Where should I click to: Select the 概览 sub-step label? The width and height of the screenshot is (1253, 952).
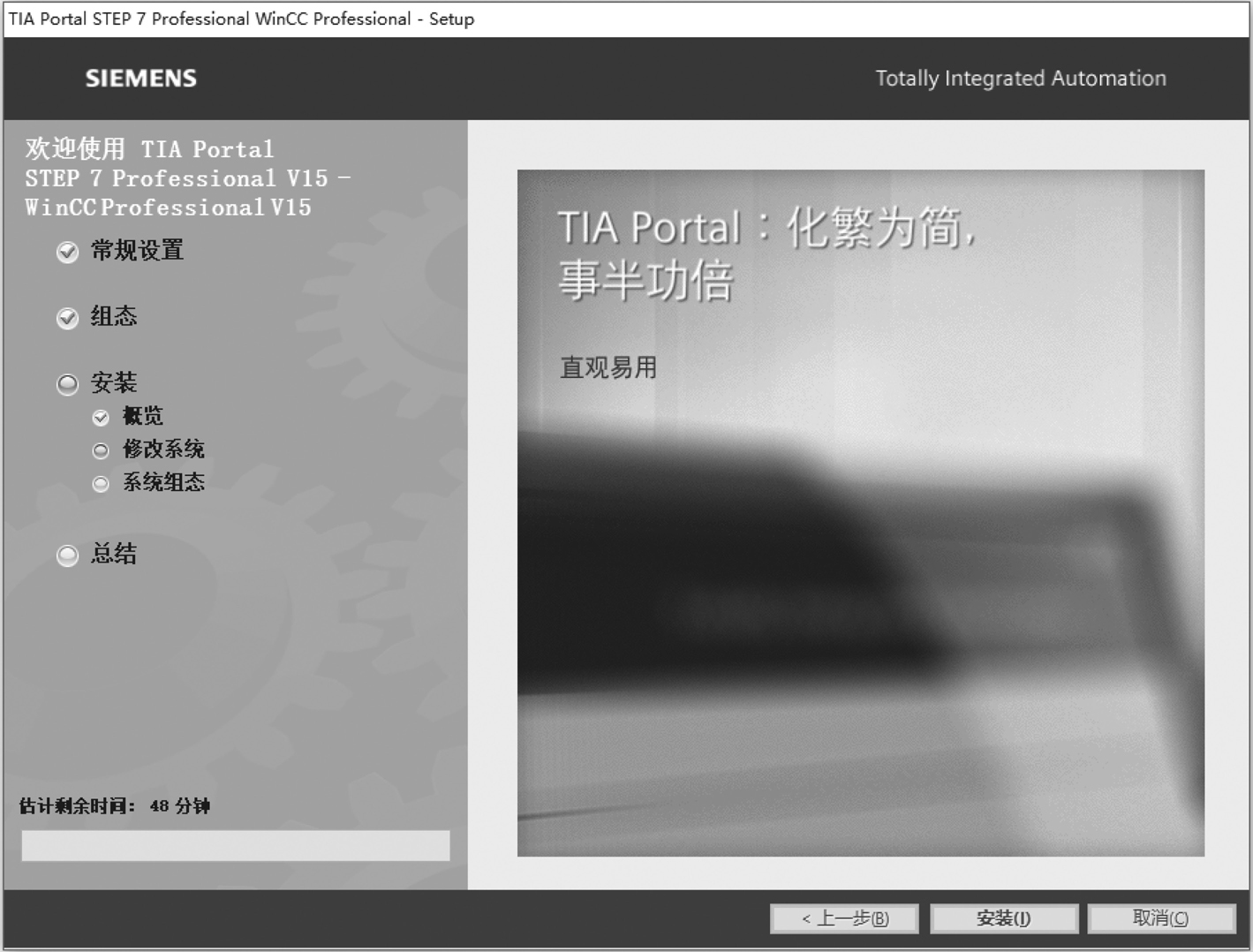[142, 416]
